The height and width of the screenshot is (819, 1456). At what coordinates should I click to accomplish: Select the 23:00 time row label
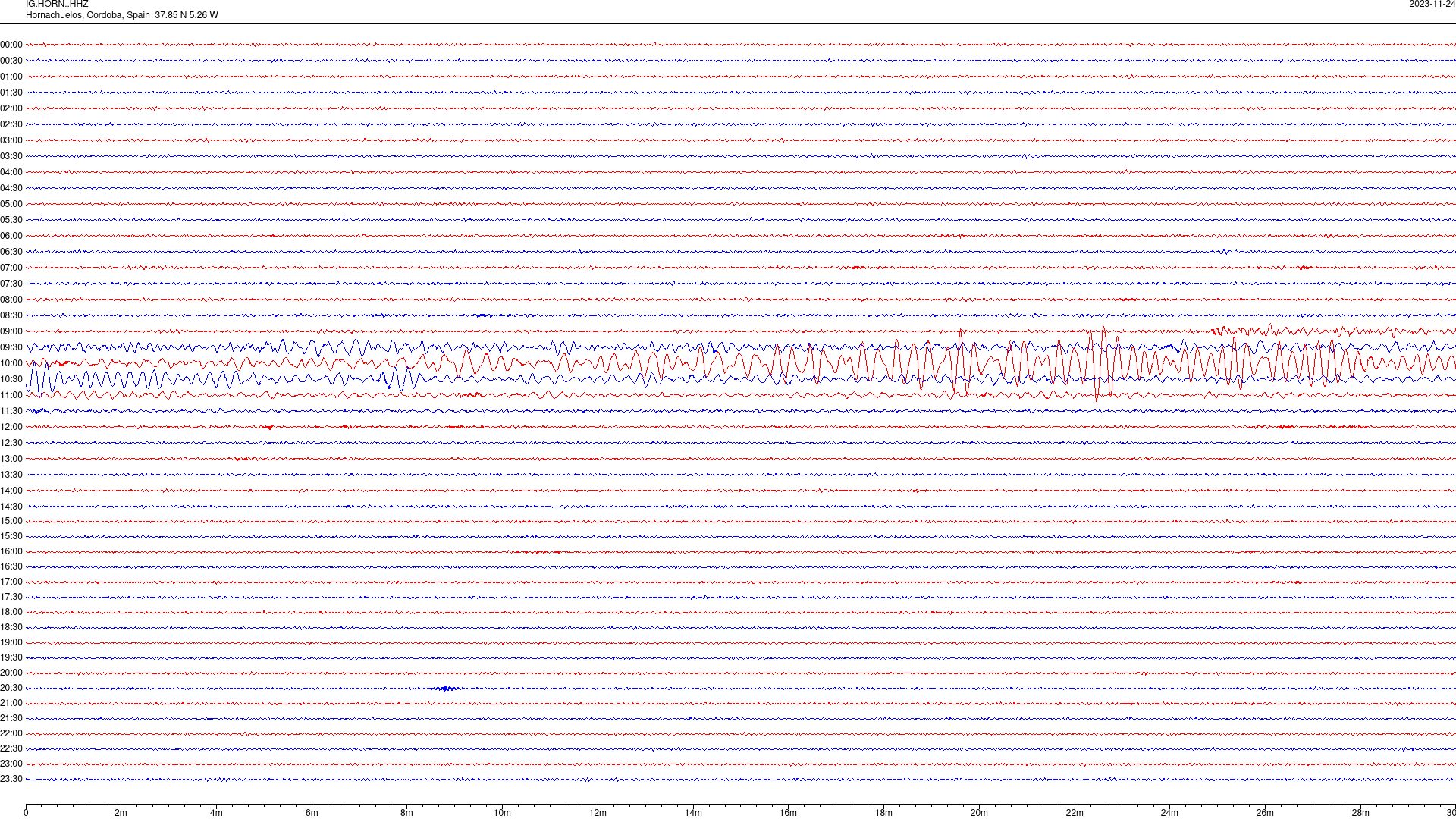coord(11,764)
